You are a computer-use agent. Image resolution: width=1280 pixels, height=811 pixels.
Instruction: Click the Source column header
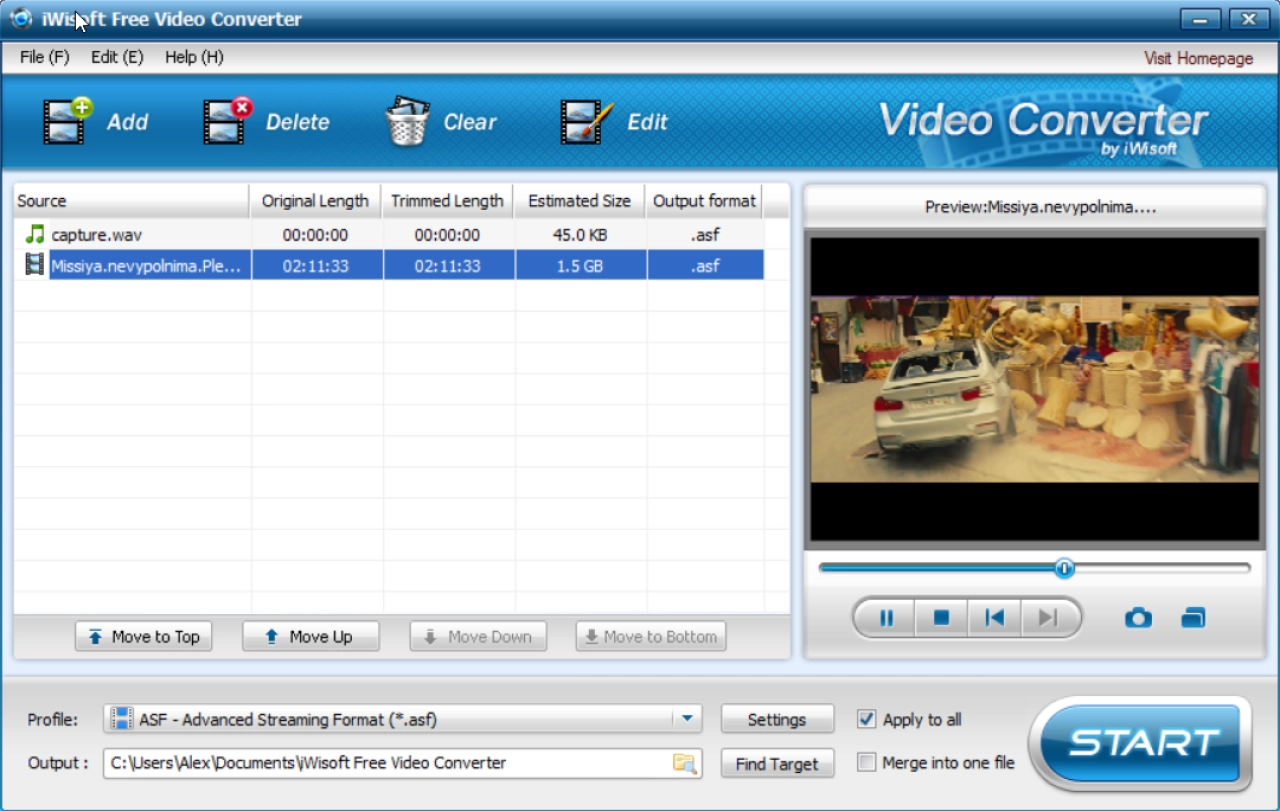tap(131, 201)
